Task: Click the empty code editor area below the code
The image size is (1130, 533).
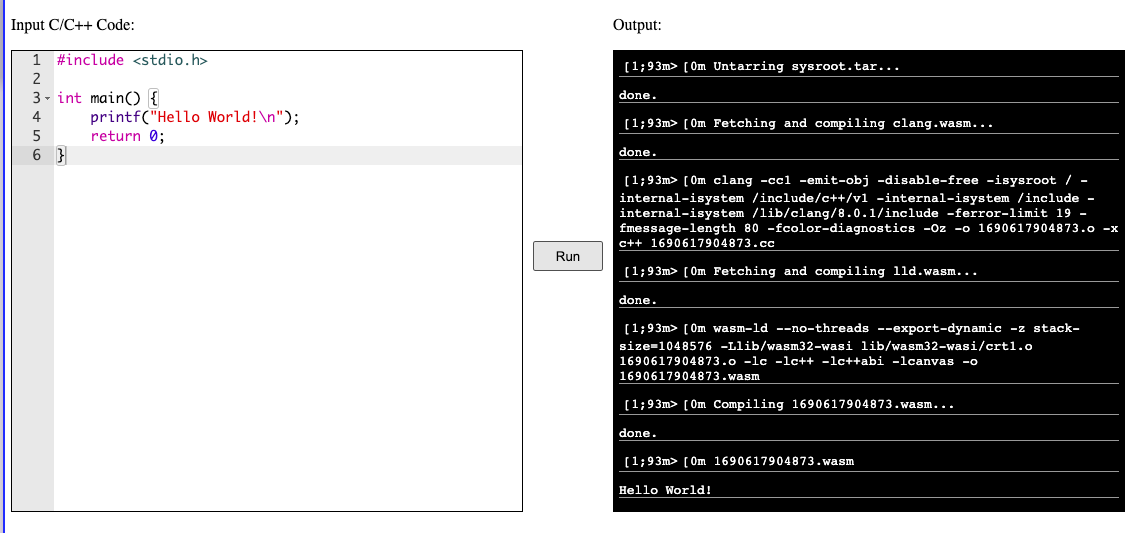Action: 287,339
